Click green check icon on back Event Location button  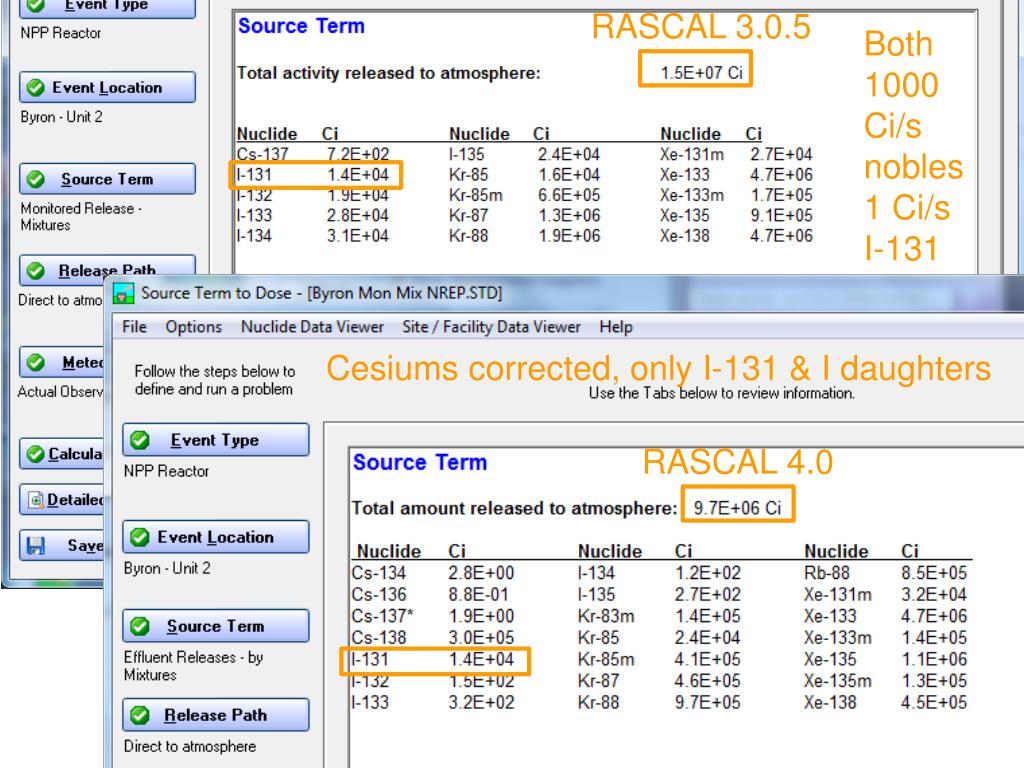point(36,88)
